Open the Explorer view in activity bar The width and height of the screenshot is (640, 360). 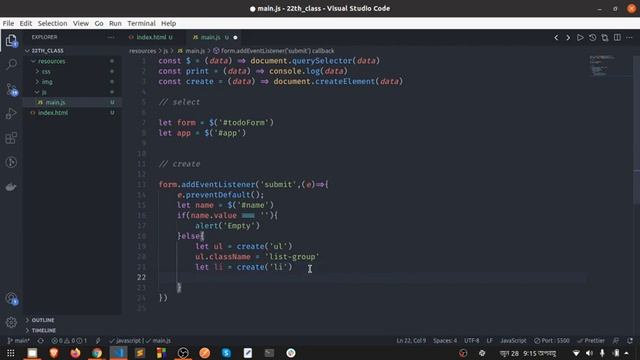pyautogui.click(x=11, y=40)
